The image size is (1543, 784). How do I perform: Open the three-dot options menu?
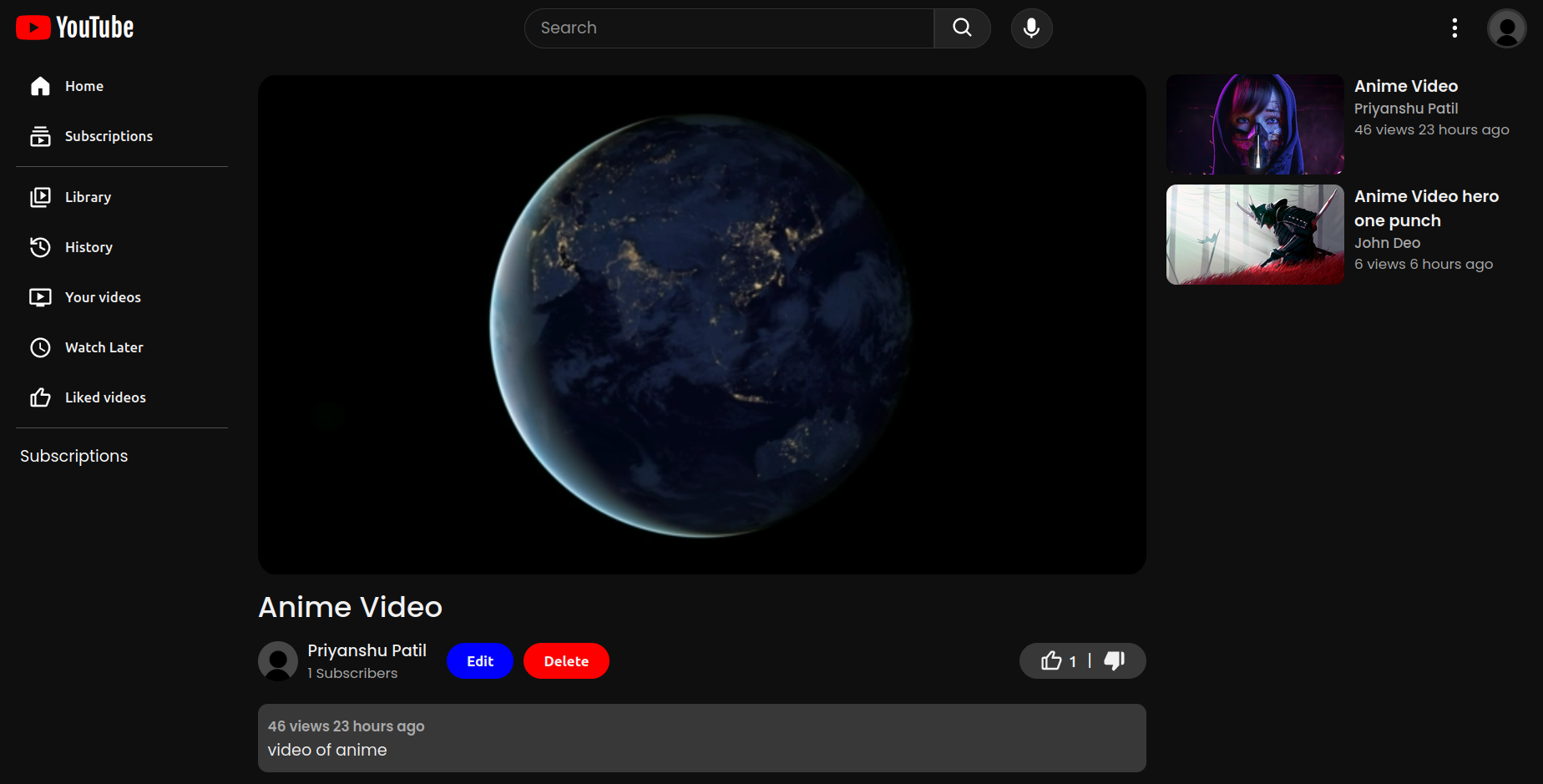point(1454,28)
